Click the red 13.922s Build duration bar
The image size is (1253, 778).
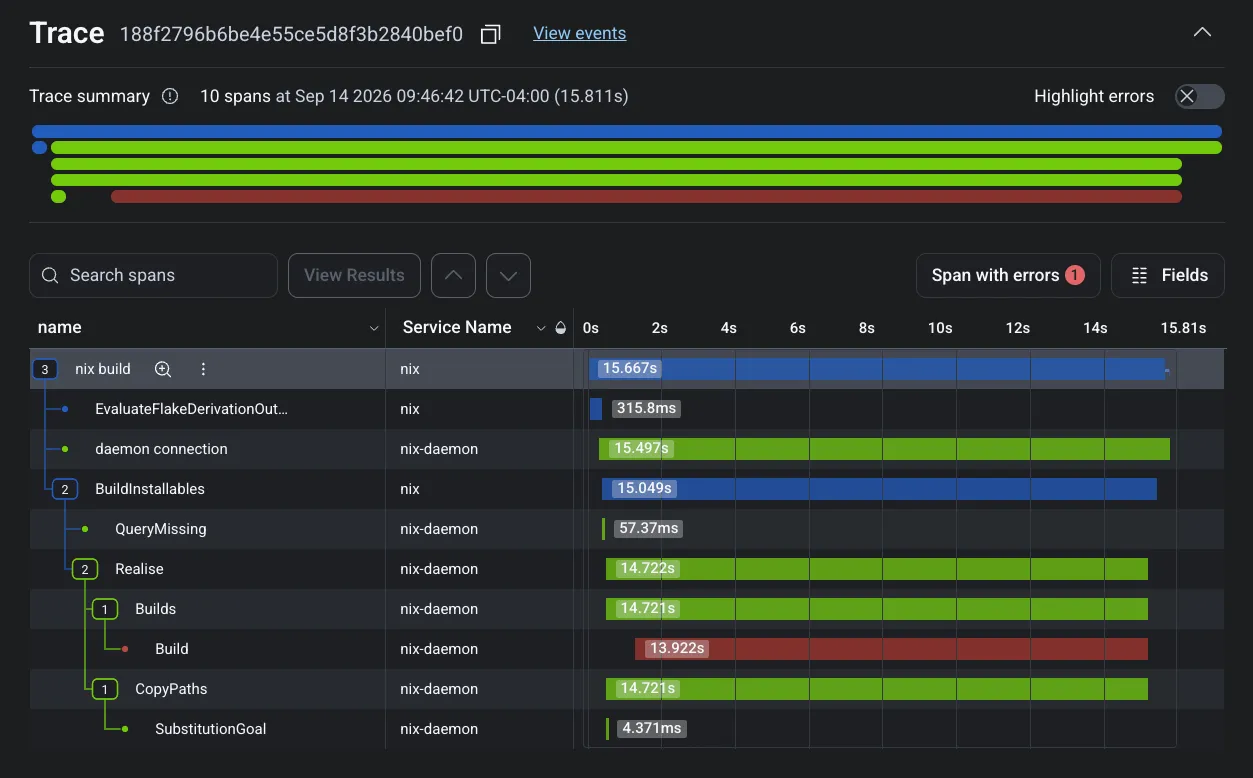[891, 649]
